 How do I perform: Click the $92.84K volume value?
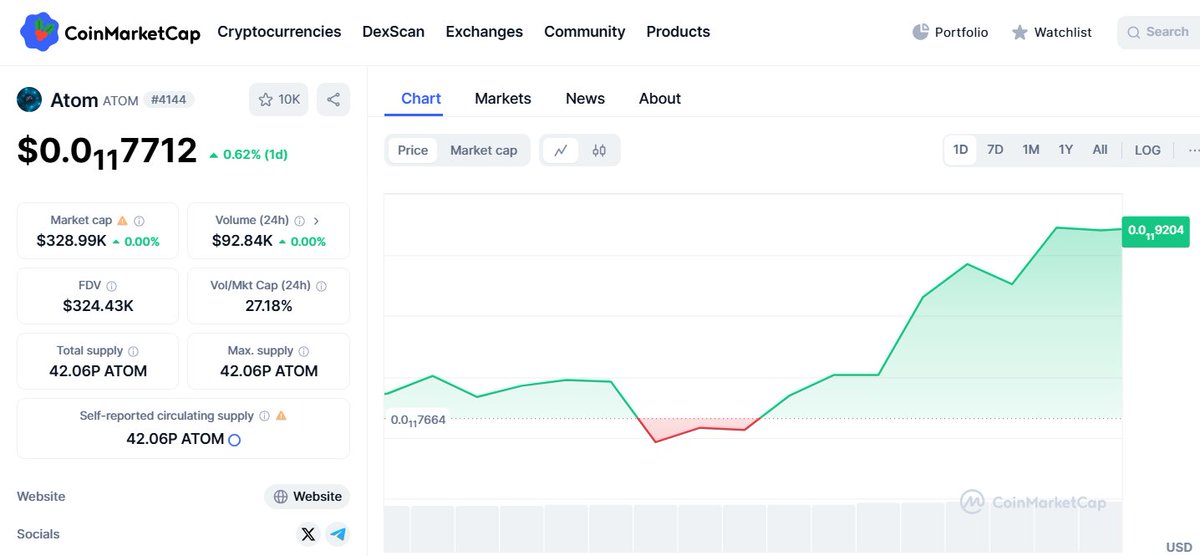coord(242,241)
